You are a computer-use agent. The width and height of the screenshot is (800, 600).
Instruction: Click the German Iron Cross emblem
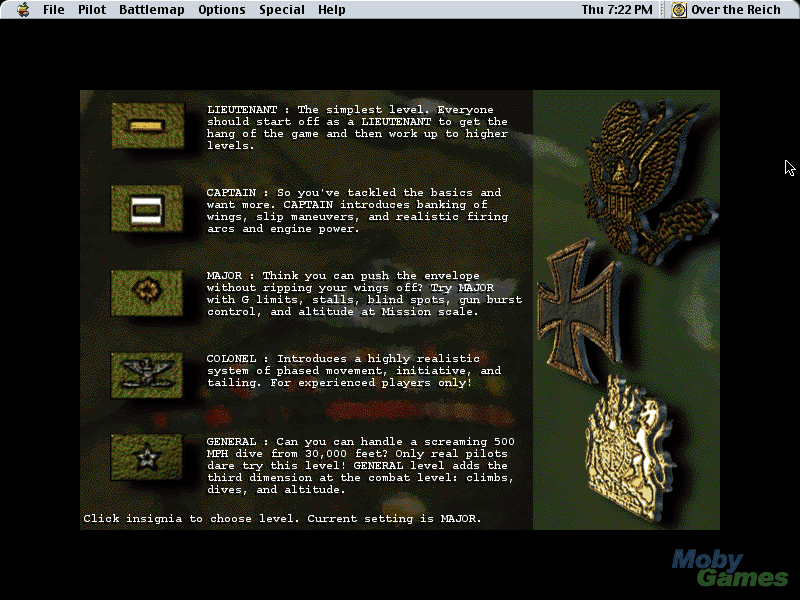click(x=580, y=312)
